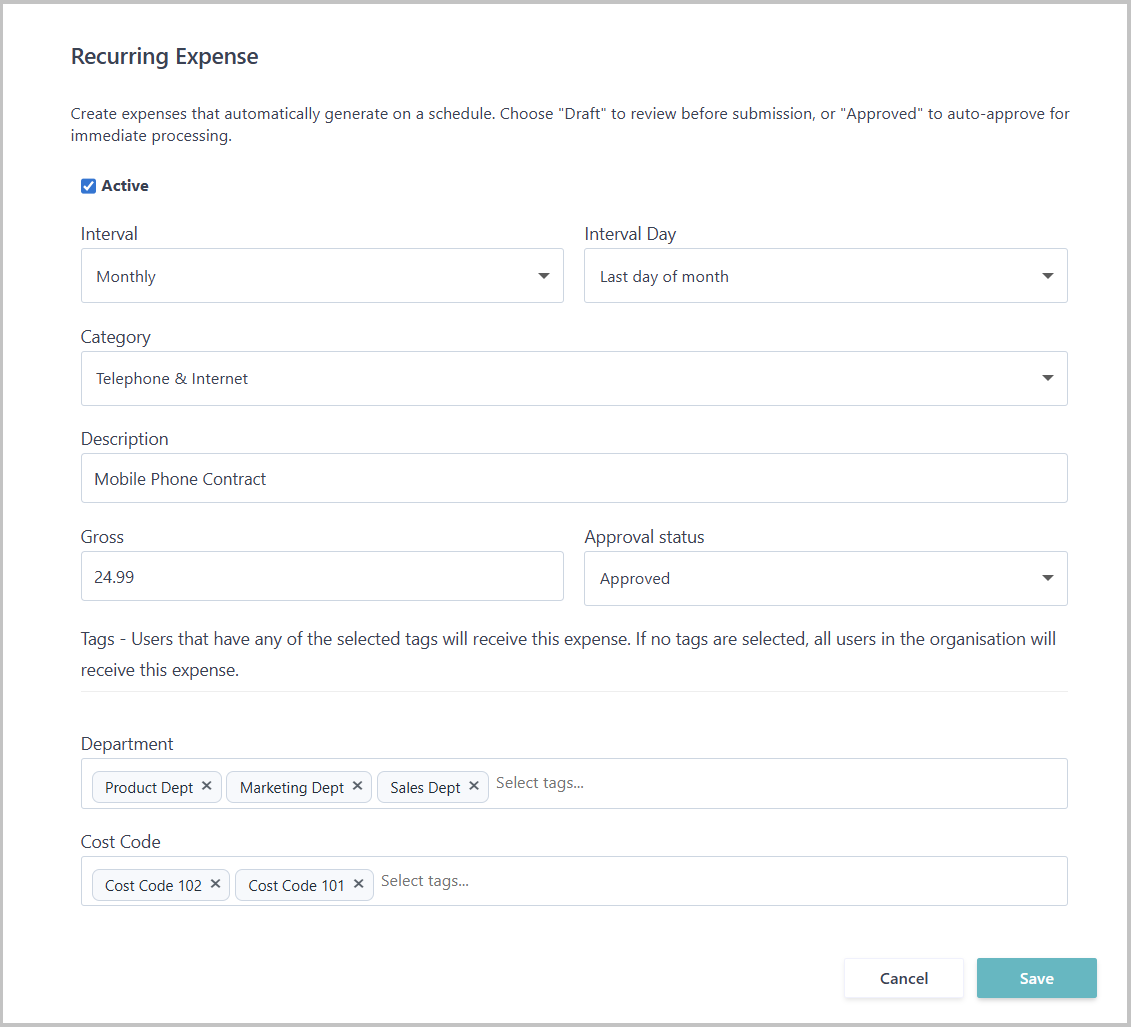1131x1027 pixels.
Task: Open the Category dropdown
Action: [x=573, y=379]
